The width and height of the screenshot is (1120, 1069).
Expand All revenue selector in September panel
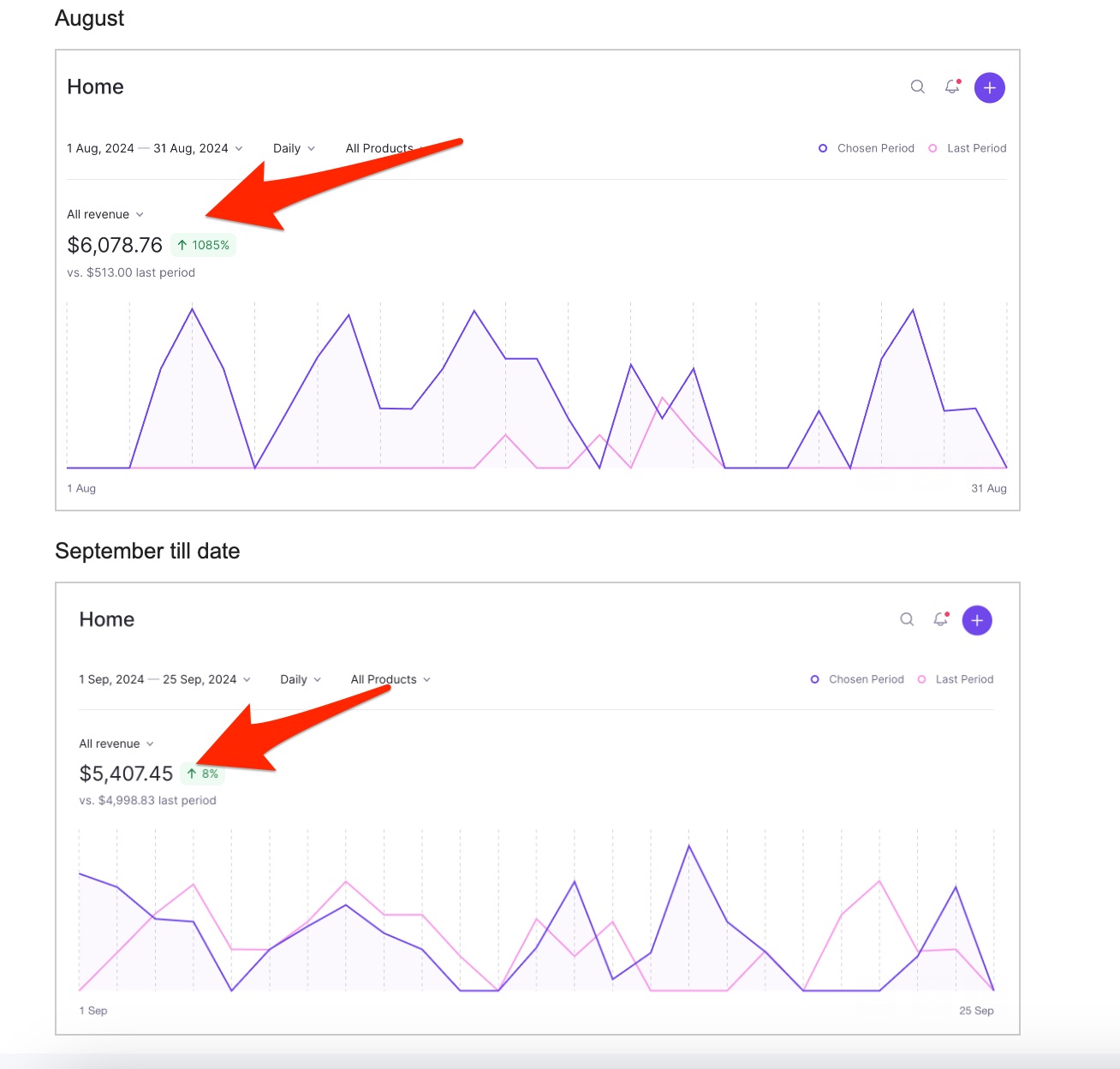[x=116, y=744]
